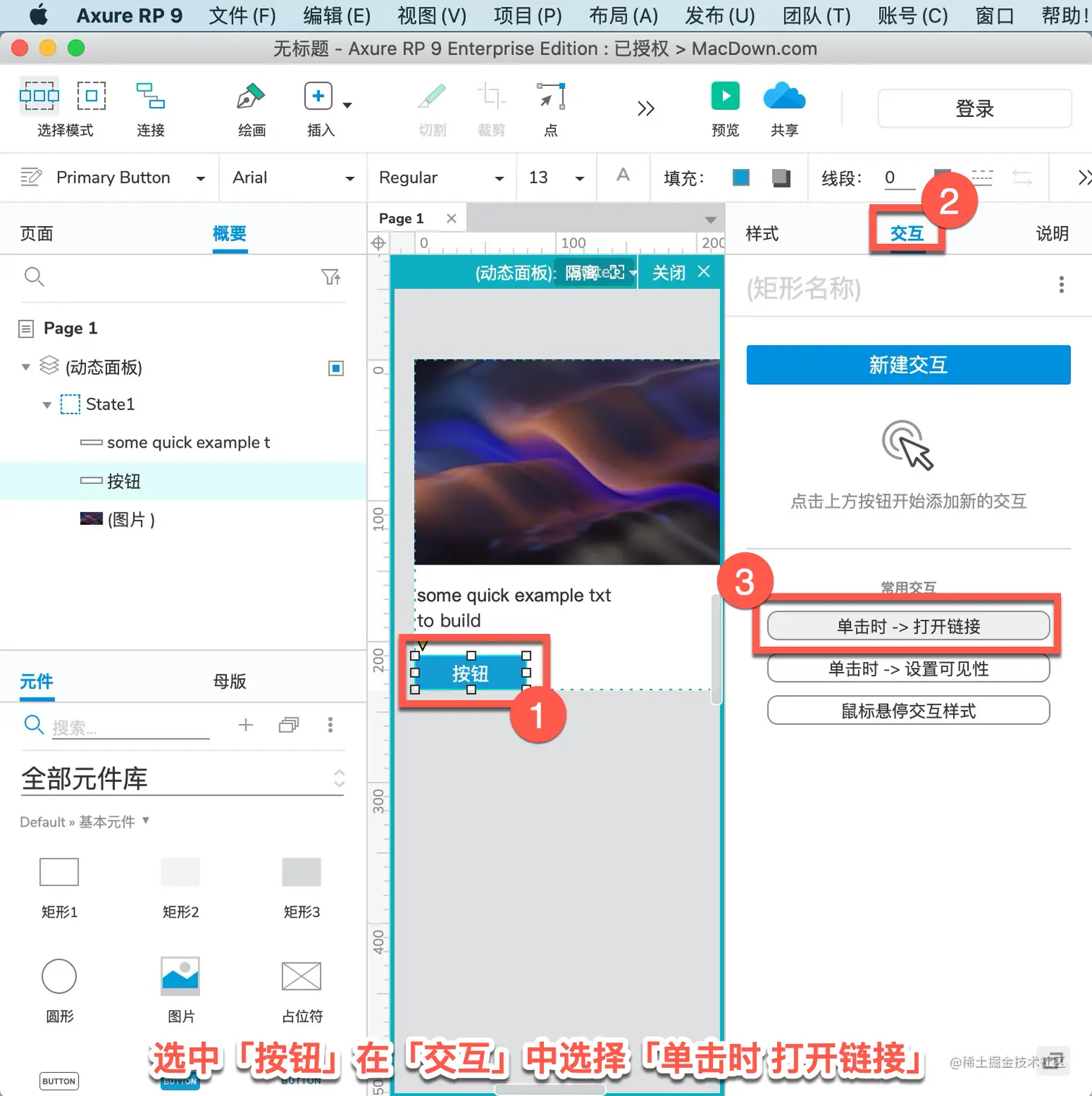Switch to the 说明 notes tab
Viewport: 1092px width, 1096px height.
click(1052, 233)
